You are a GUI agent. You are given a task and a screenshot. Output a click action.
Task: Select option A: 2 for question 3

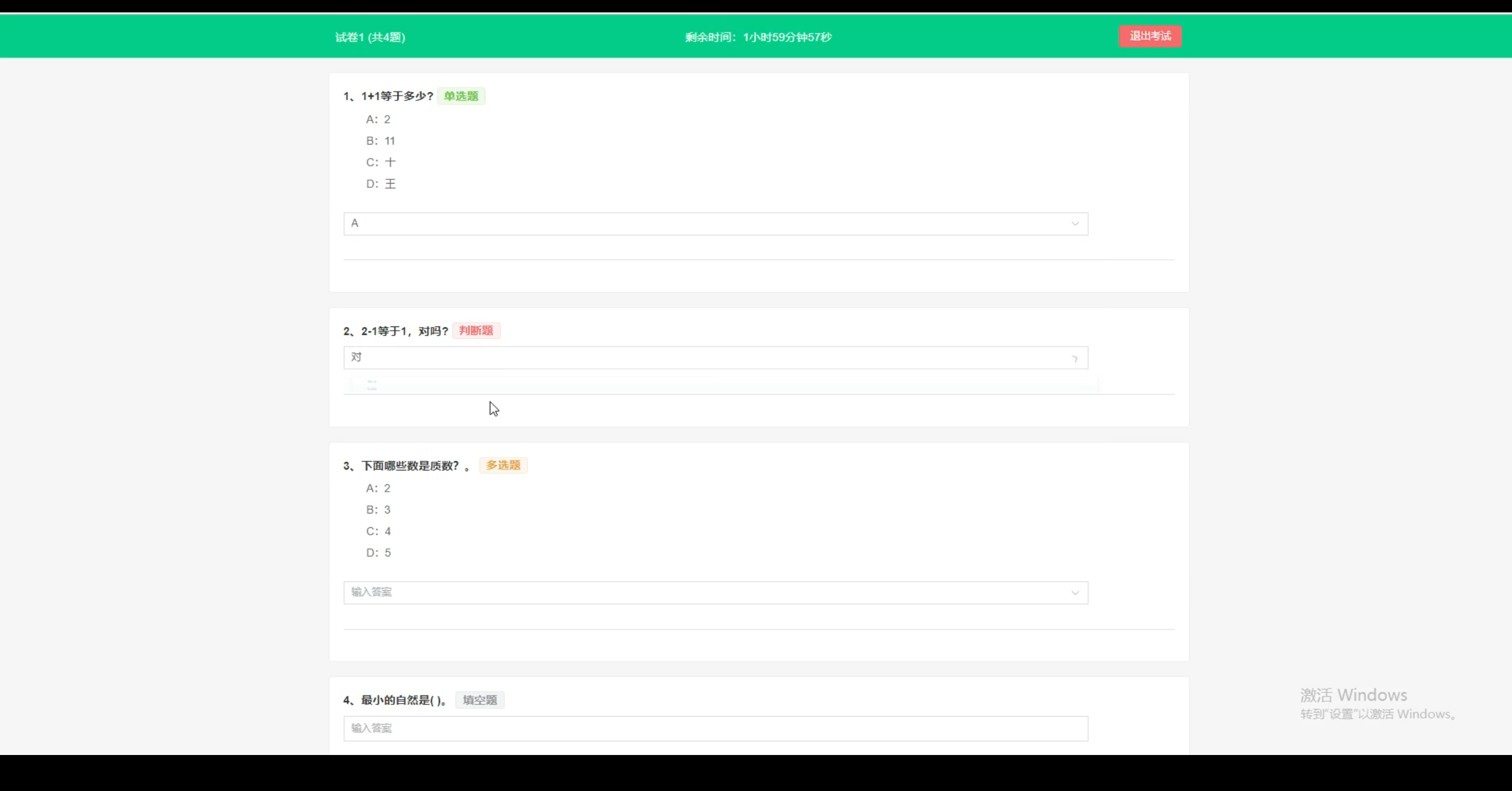378,488
